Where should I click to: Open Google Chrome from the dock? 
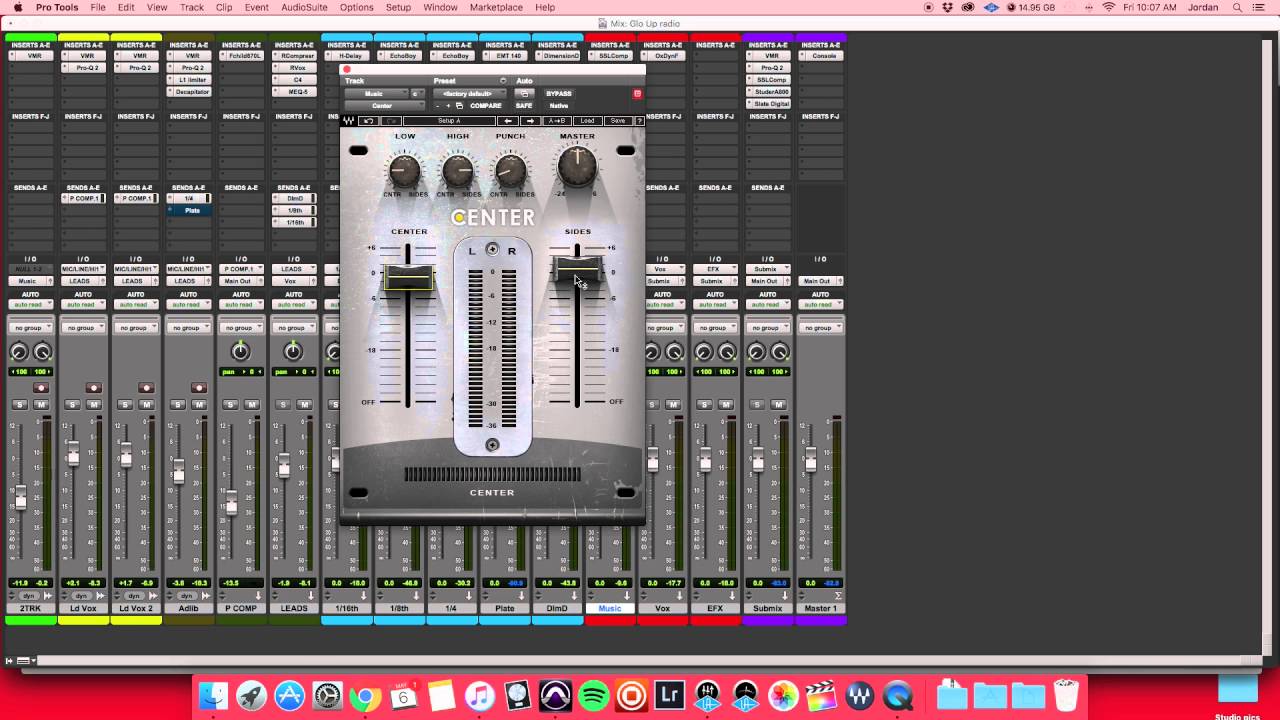point(365,695)
